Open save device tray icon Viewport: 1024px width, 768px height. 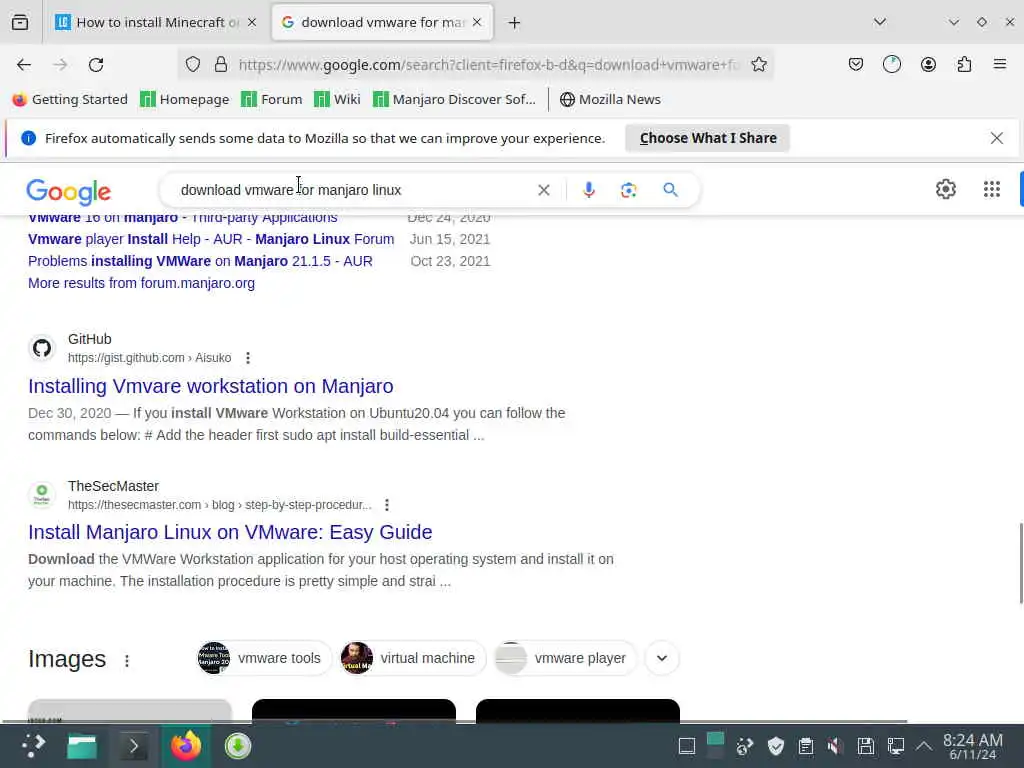point(865,746)
